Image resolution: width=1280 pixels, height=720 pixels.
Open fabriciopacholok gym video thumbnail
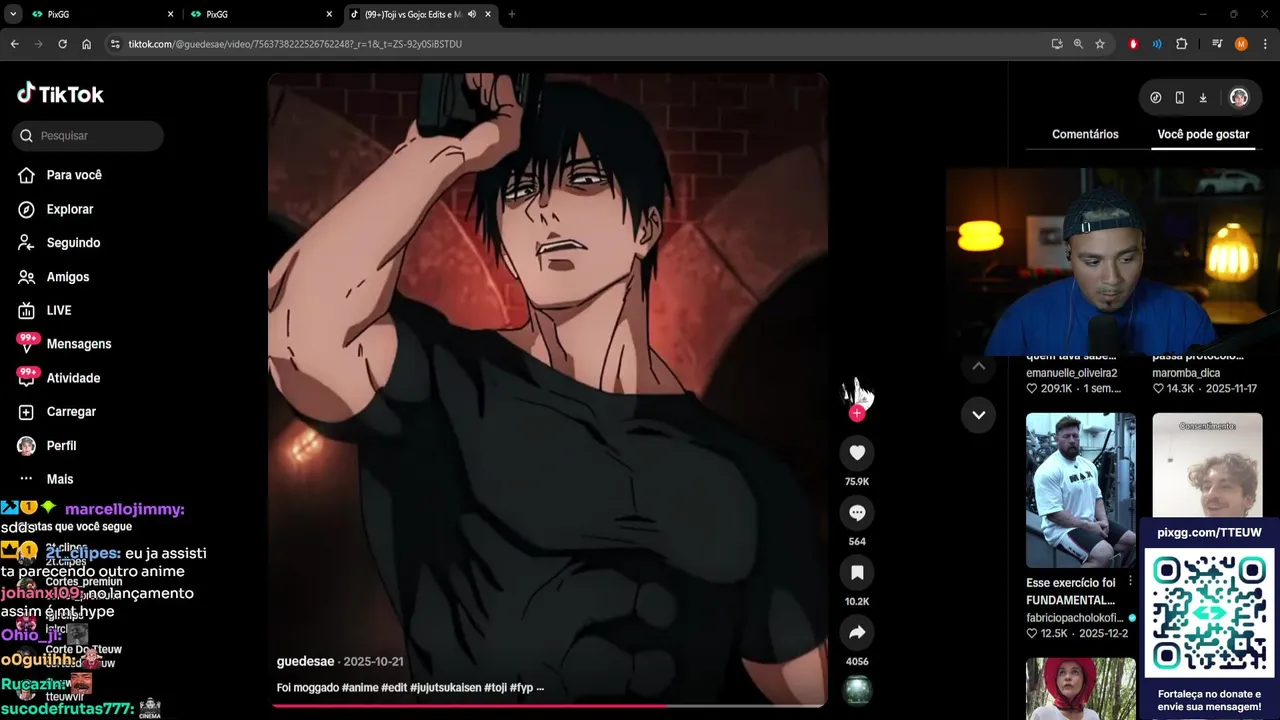click(x=1081, y=490)
